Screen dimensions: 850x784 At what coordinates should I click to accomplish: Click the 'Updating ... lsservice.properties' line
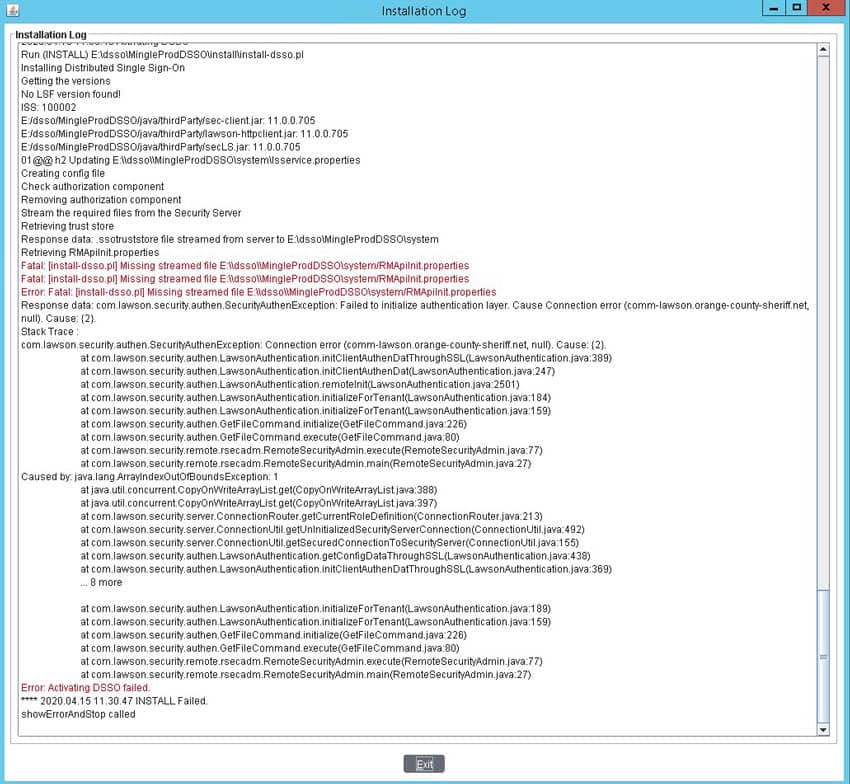pos(190,160)
